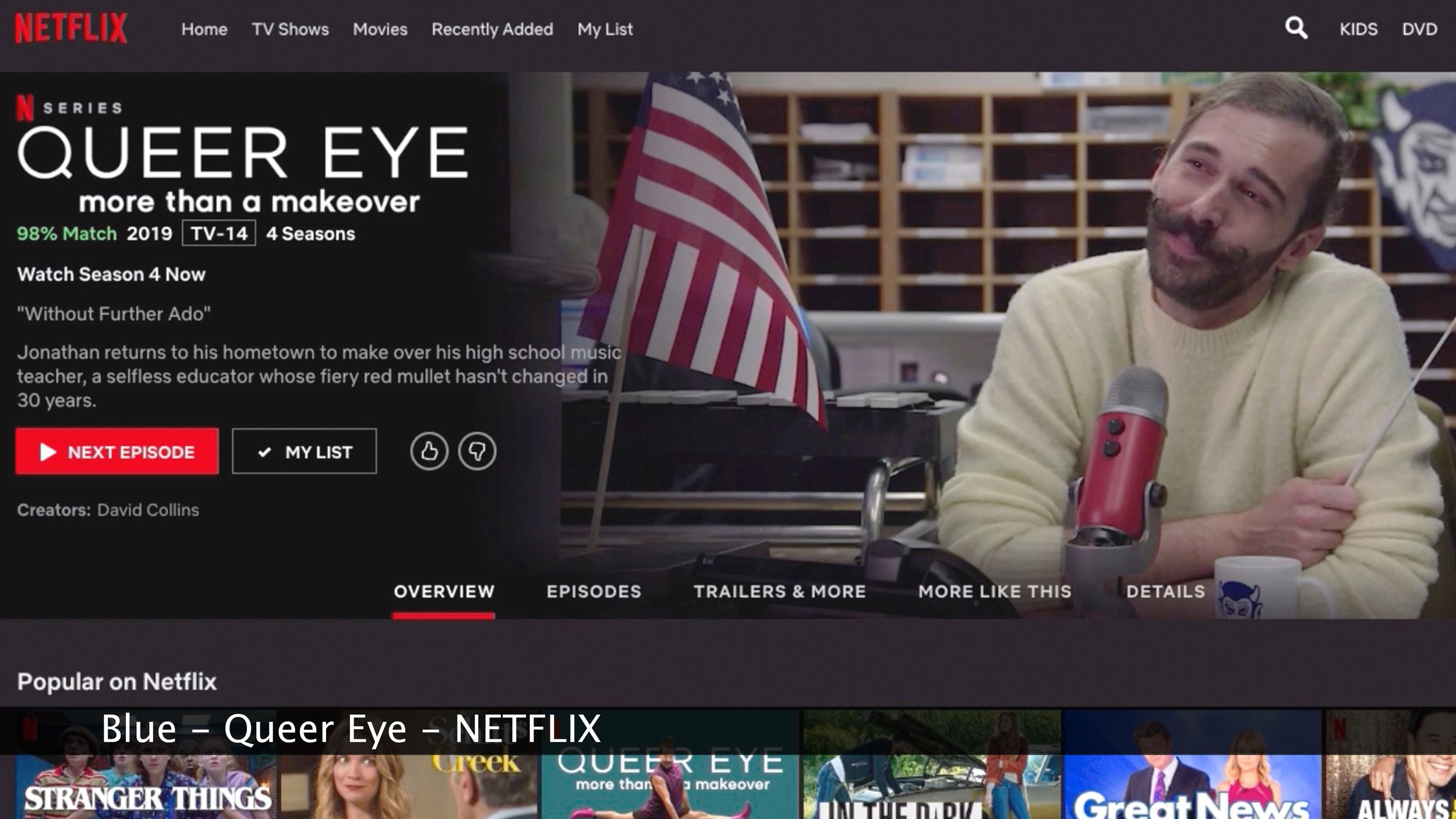This screenshot has height=819, width=1456.
Task: Rate Queer Eye thumbs down
Action: (477, 451)
